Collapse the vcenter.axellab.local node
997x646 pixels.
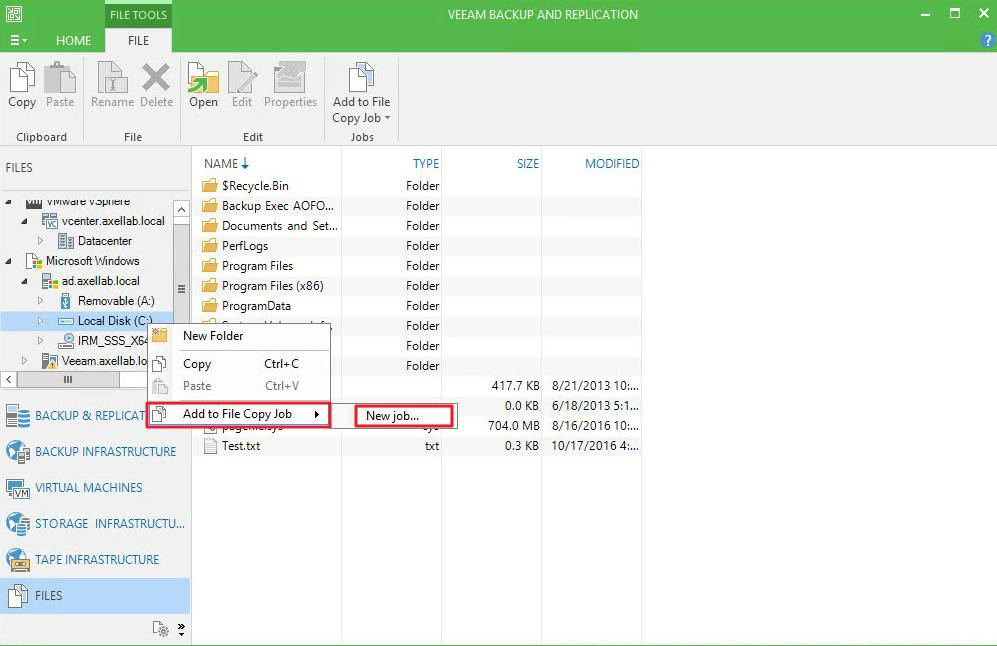(25, 221)
